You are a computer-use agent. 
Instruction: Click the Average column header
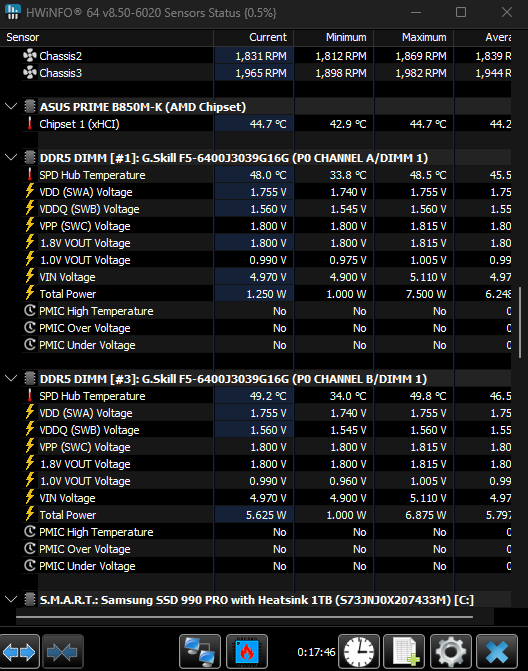click(483, 38)
